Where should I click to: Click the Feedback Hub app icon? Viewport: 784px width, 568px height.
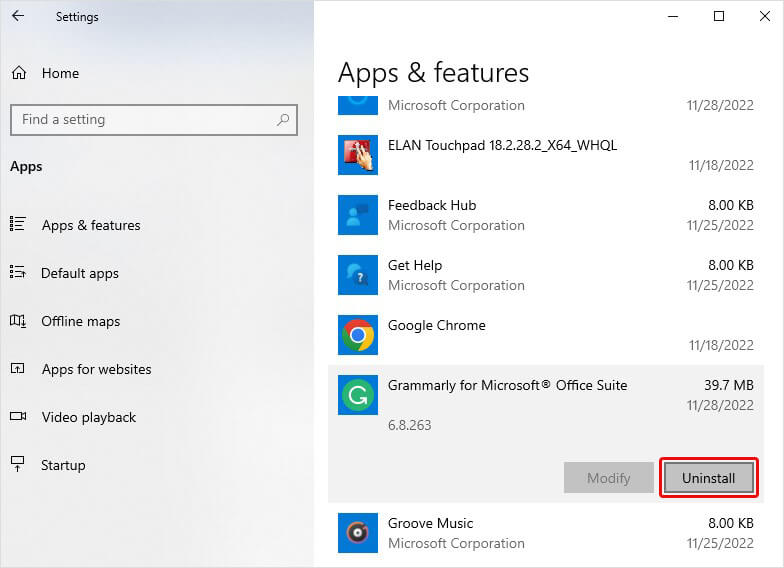pyautogui.click(x=358, y=215)
